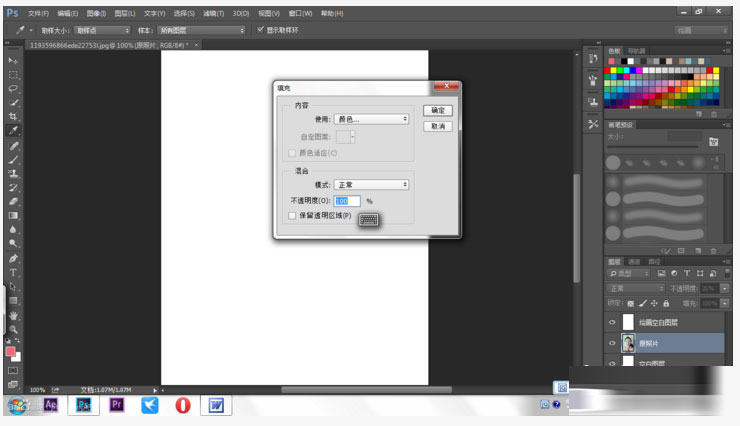Screen dimensions: 740x426
Task: Select the Clone Stamp tool
Action: click(x=13, y=174)
